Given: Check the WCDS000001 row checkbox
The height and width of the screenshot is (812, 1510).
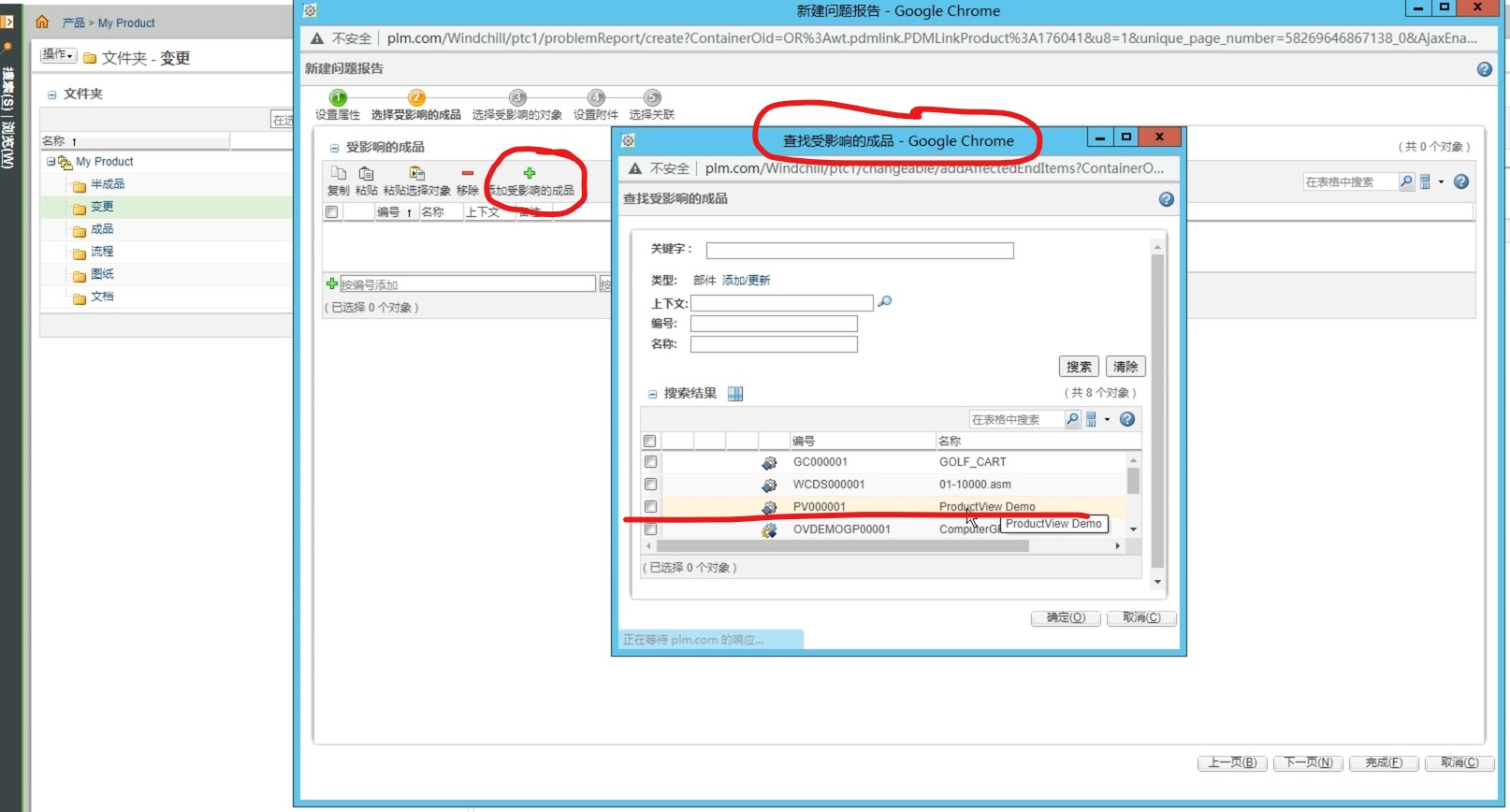Looking at the screenshot, I should tap(650, 485).
